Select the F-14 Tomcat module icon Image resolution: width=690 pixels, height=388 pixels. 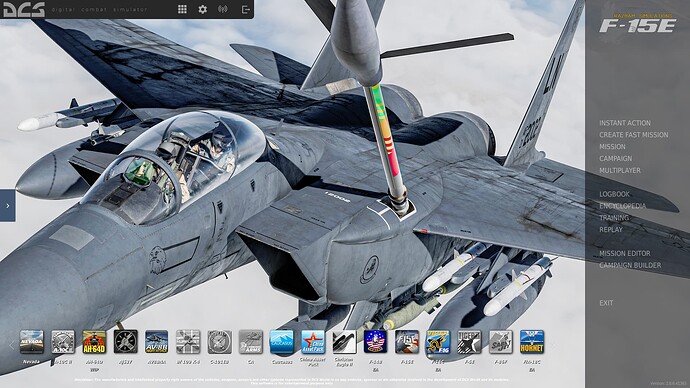click(x=375, y=342)
